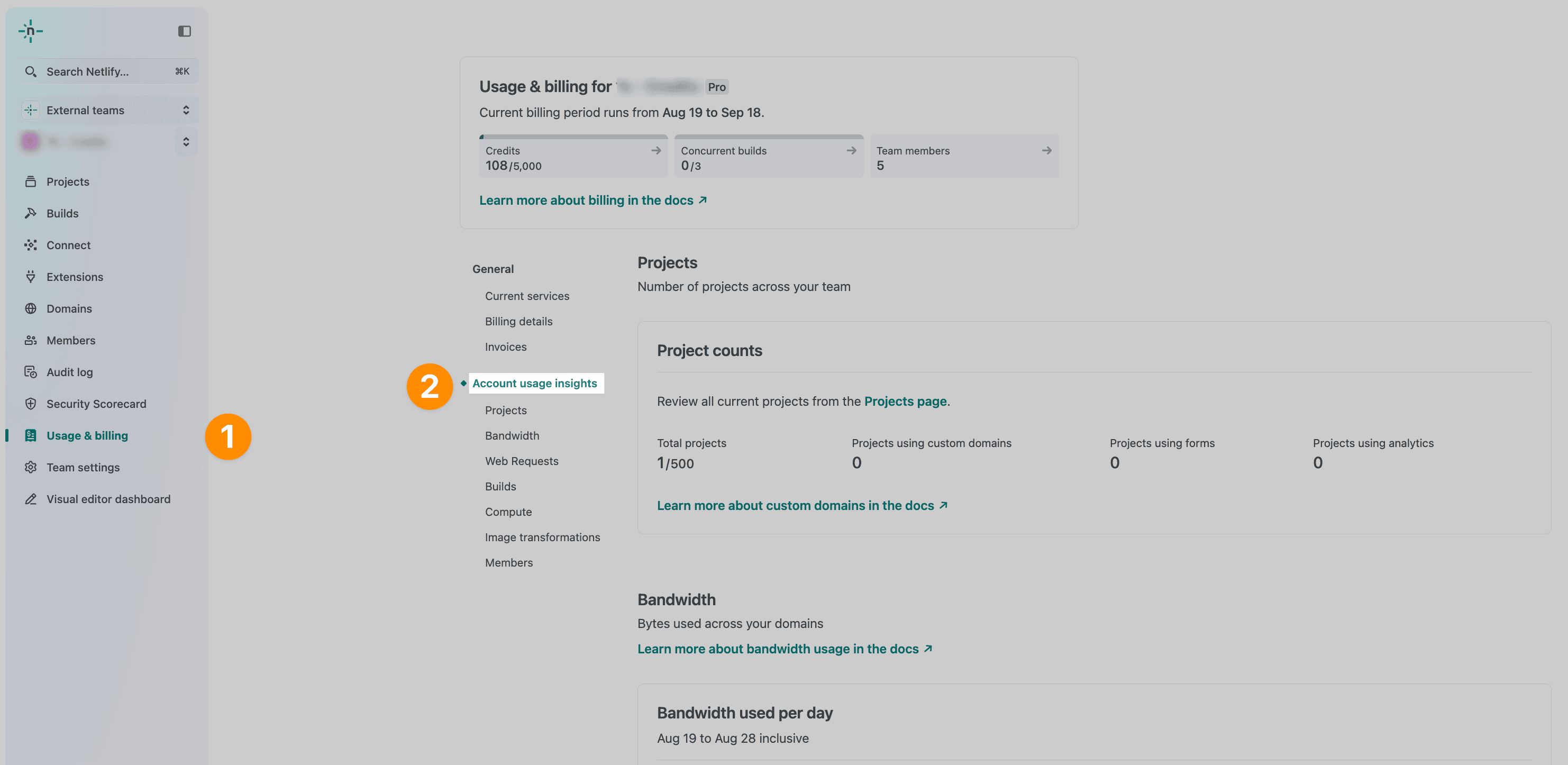Open the team switcher chevron dropdown
Viewport: 1568px width, 765px height.
[x=186, y=142]
